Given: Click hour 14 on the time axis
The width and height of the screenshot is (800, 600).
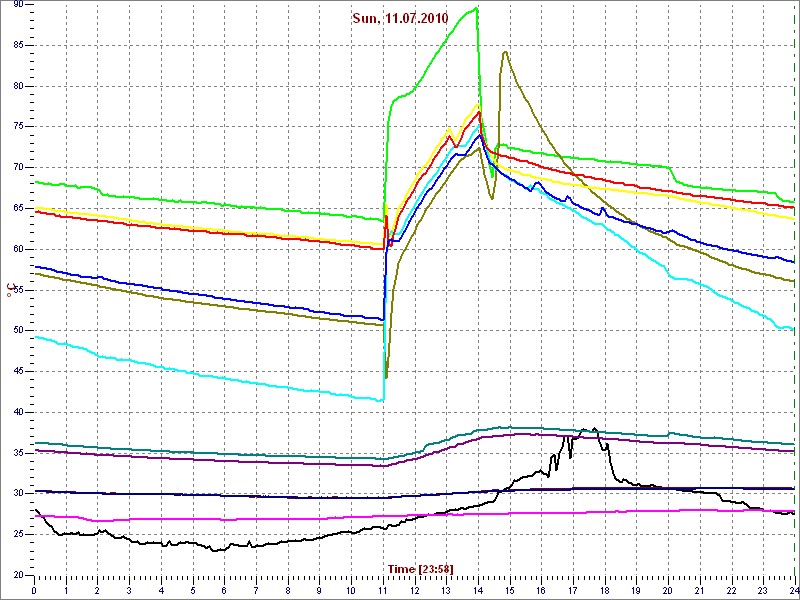Looking at the screenshot, I should click(x=478, y=590).
